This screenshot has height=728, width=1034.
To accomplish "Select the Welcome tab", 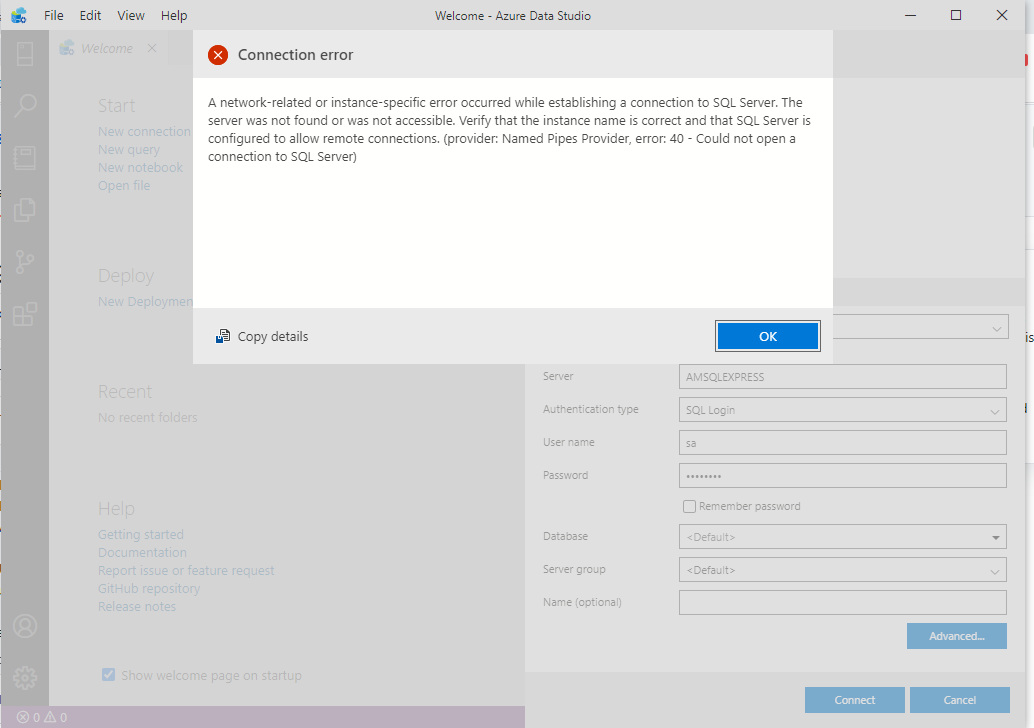I will pos(107,48).
